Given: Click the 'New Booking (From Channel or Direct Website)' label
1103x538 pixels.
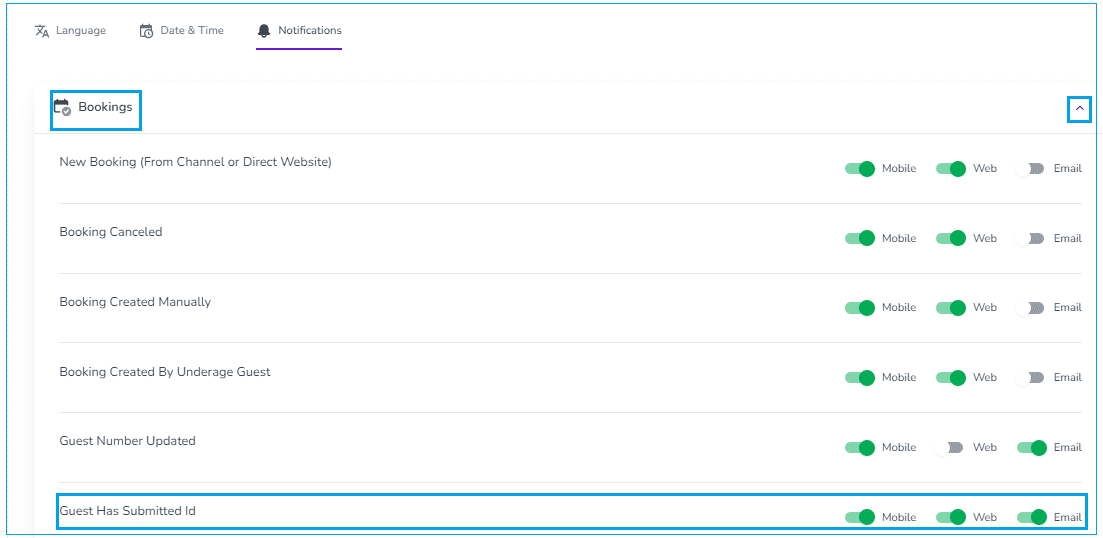Looking at the screenshot, I should 196,162.
